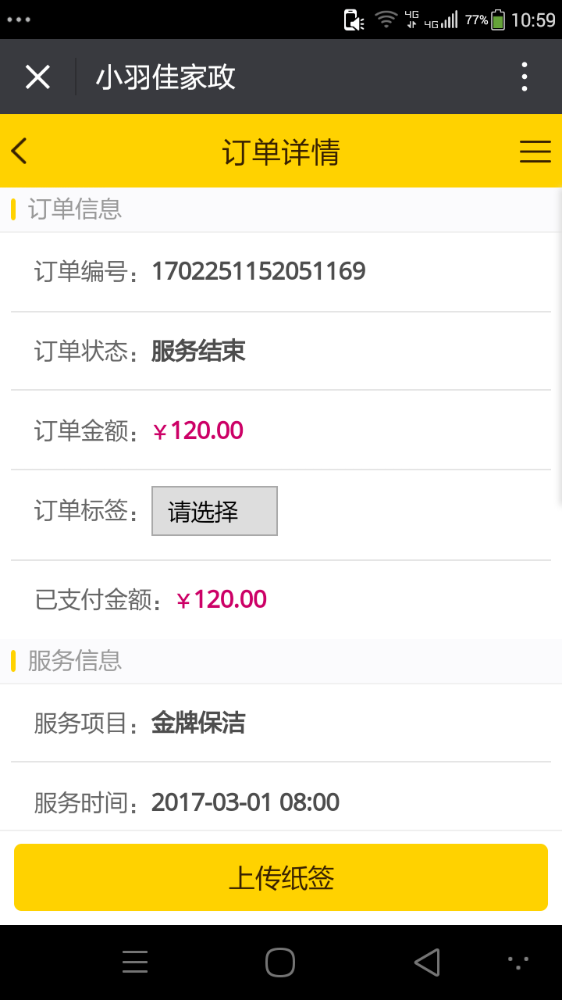Screen dimensions: 562x1000
Task: Tap the battery icon in status bar
Action: point(498,20)
